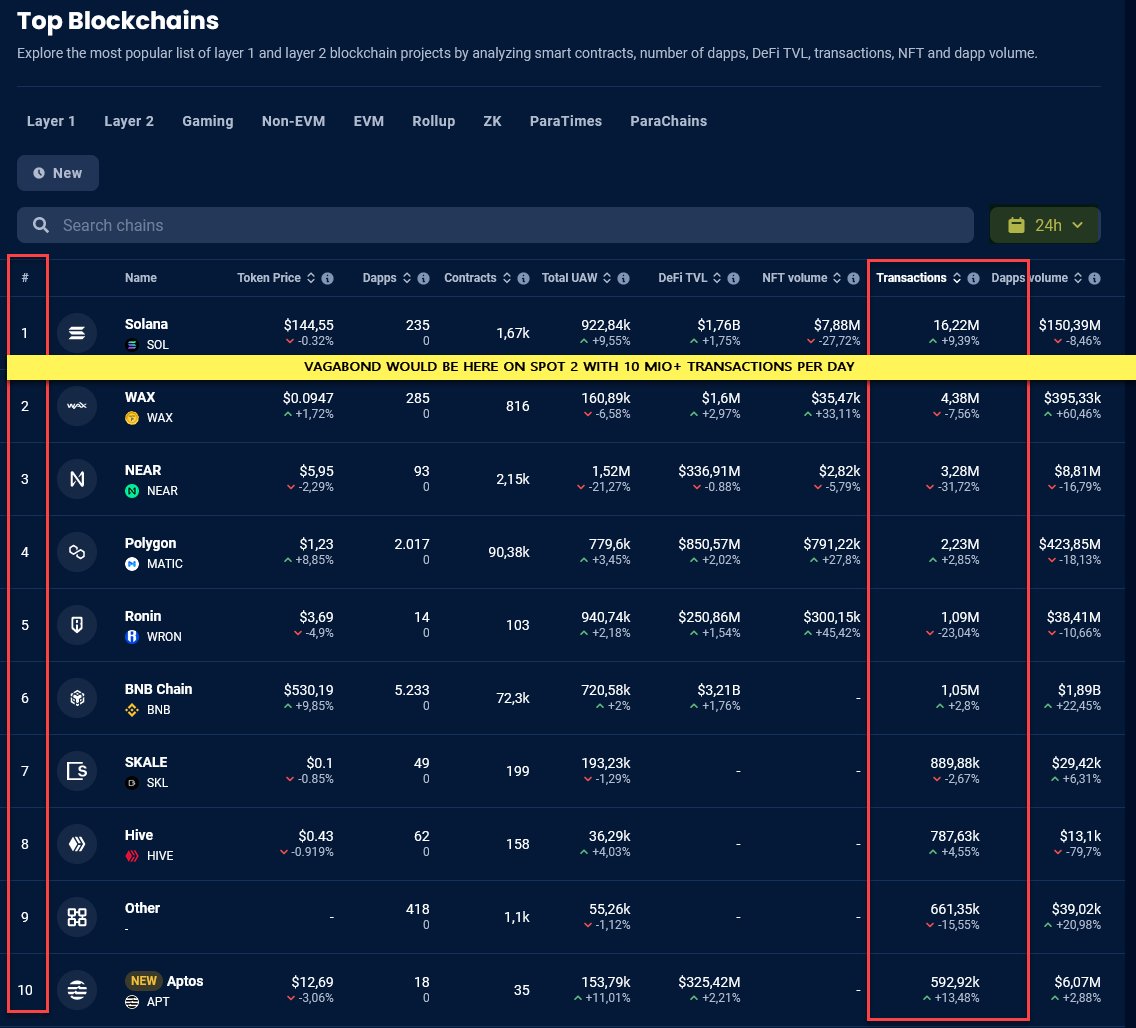Image resolution: width=1136 pixels, height=1028 pixels.
Task: Select the Rollup filter tab
Action: (433, 121)
